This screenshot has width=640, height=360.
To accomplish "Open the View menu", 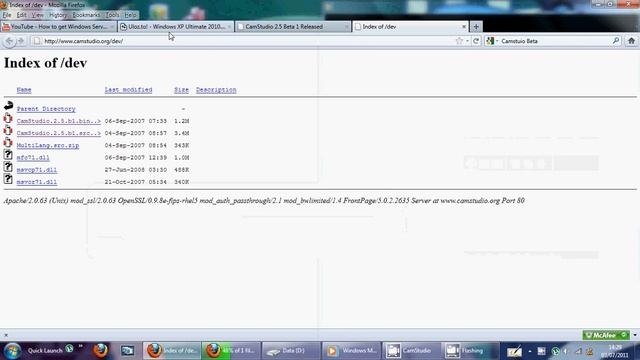I will 38,15.
